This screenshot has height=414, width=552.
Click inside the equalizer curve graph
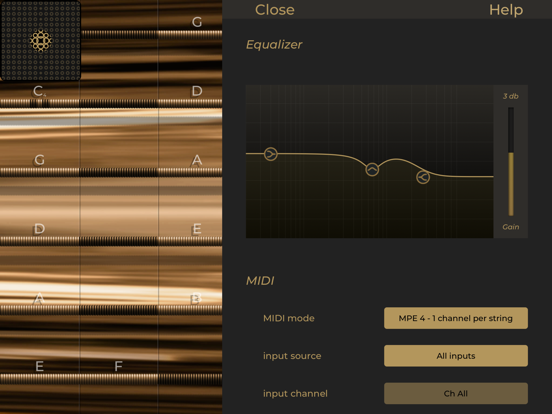coord(369,162)
